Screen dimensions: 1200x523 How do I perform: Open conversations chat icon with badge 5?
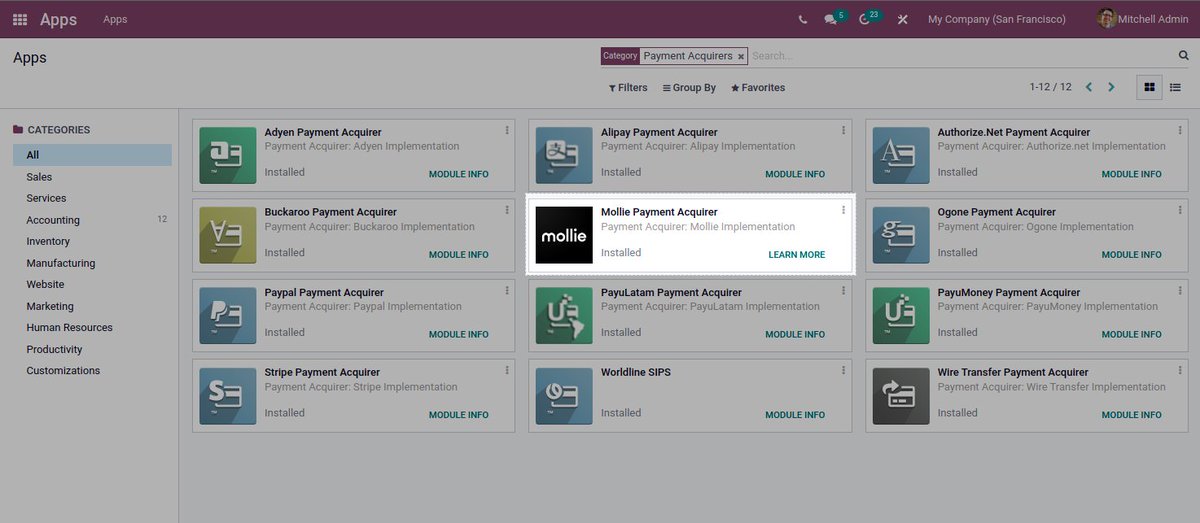(x=833, y=19)
